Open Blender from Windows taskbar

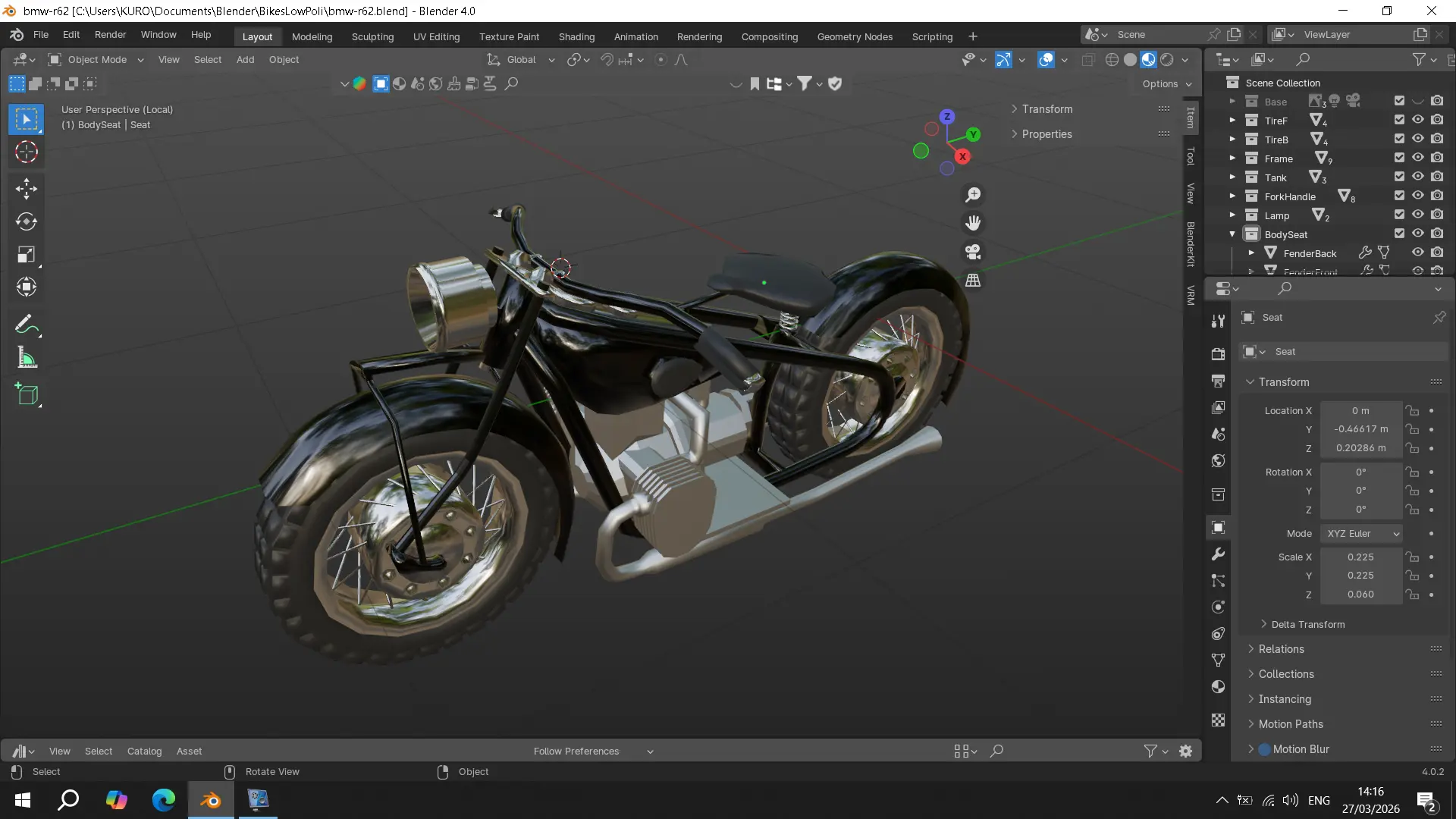tap(211, 800)
